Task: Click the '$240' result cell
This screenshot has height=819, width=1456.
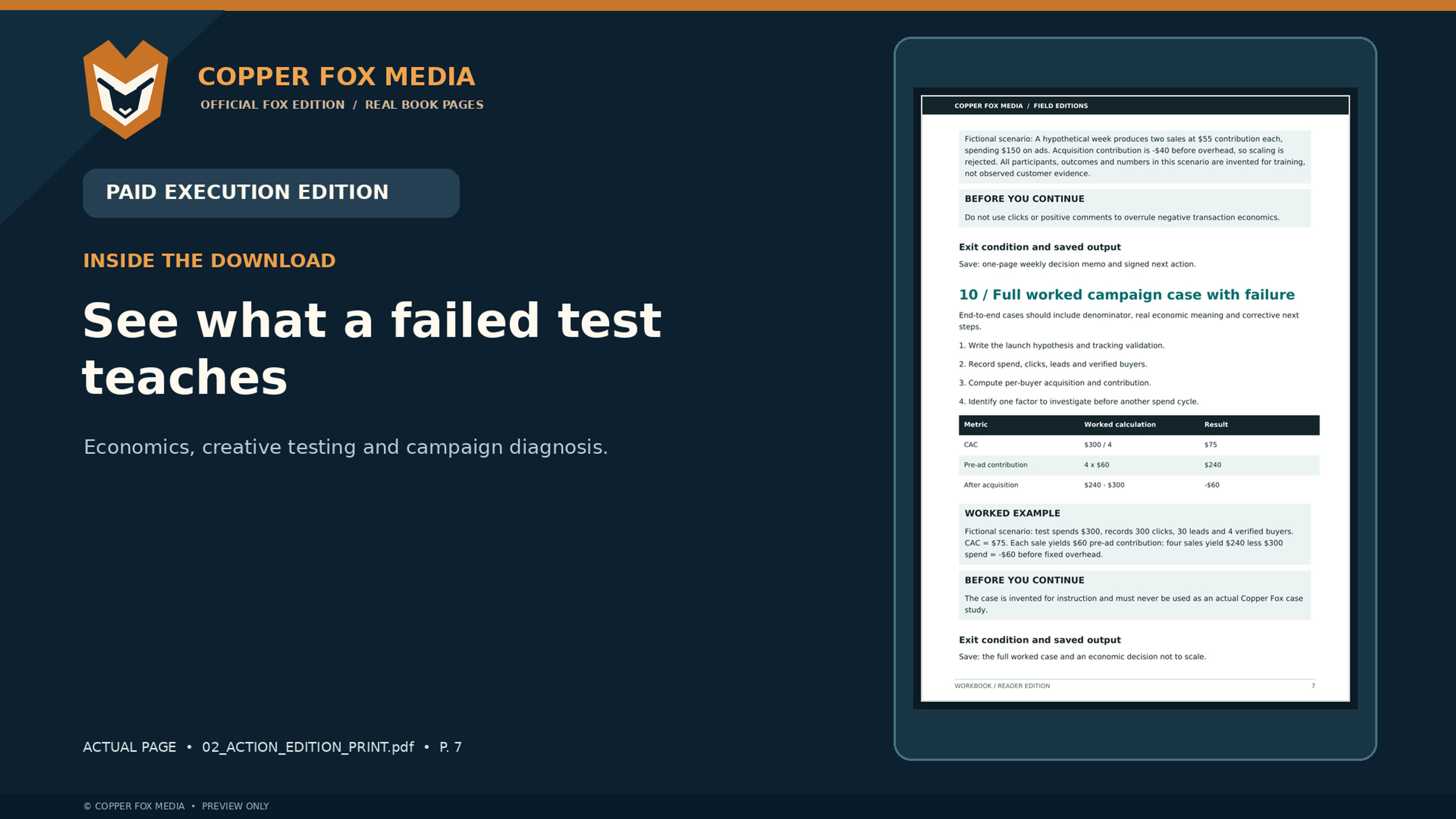Action: pyautogui.click(x=1213, y=465)
